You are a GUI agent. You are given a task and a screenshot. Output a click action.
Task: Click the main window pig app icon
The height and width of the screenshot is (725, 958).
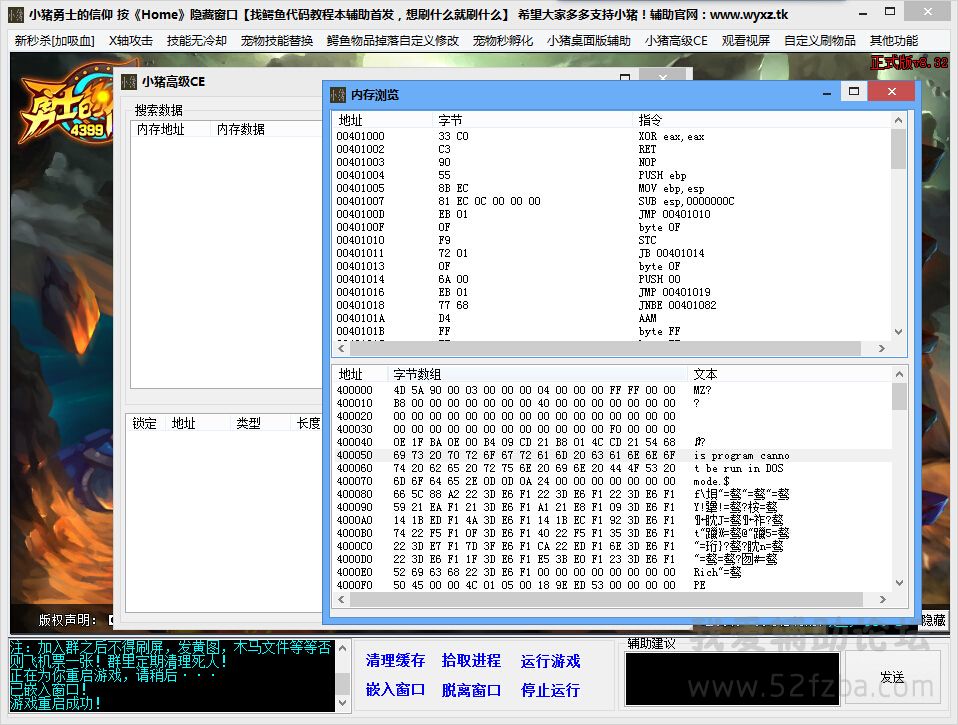click(15, 15)
